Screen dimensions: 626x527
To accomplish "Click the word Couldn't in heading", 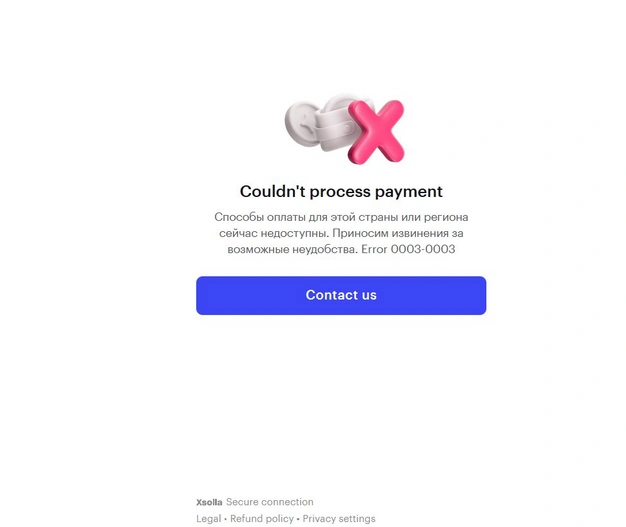I will [273, 191].
